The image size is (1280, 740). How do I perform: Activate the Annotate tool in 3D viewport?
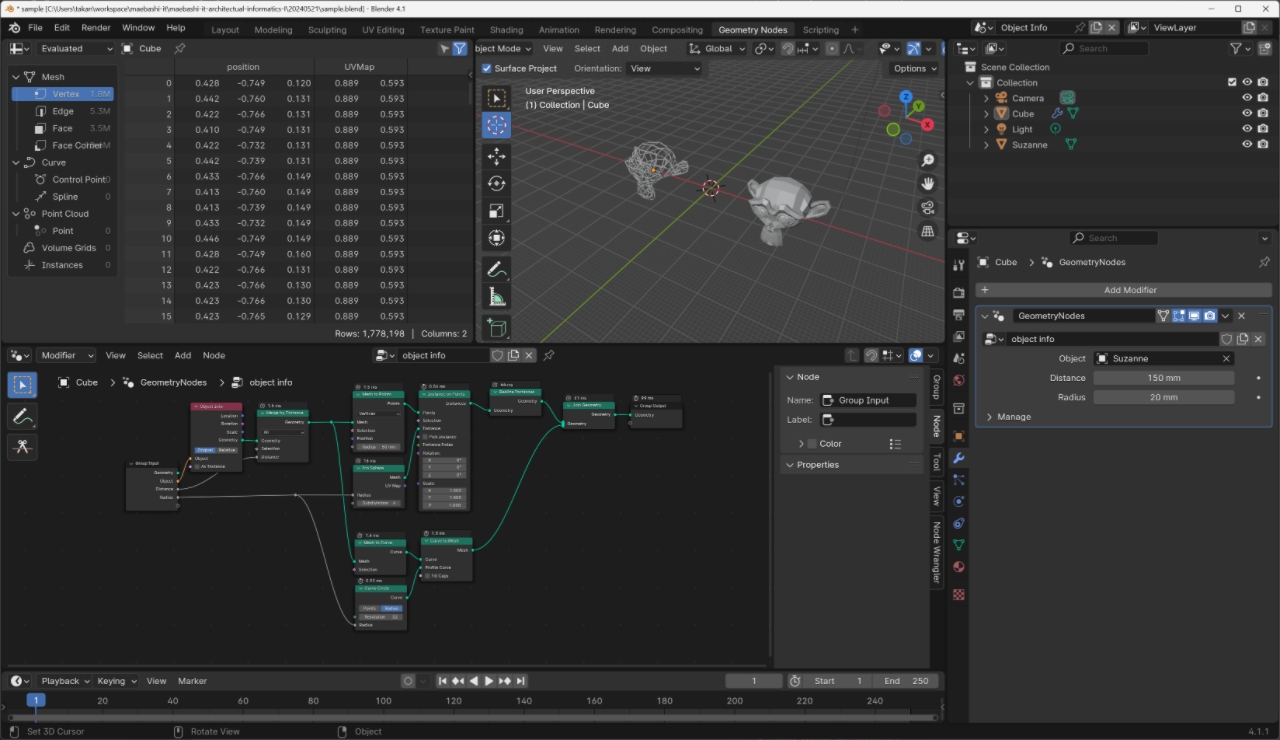[x=497, y=269]
